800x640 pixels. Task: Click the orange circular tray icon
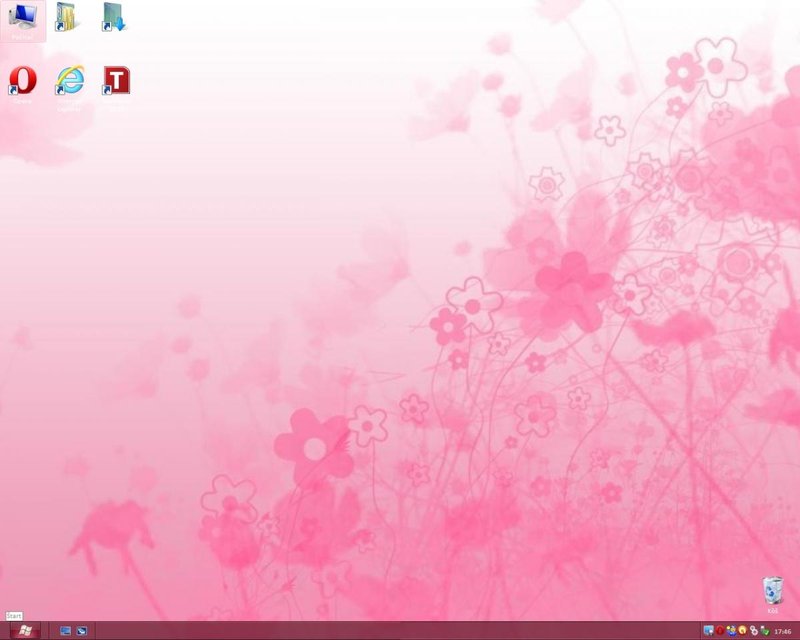(742, 631)
